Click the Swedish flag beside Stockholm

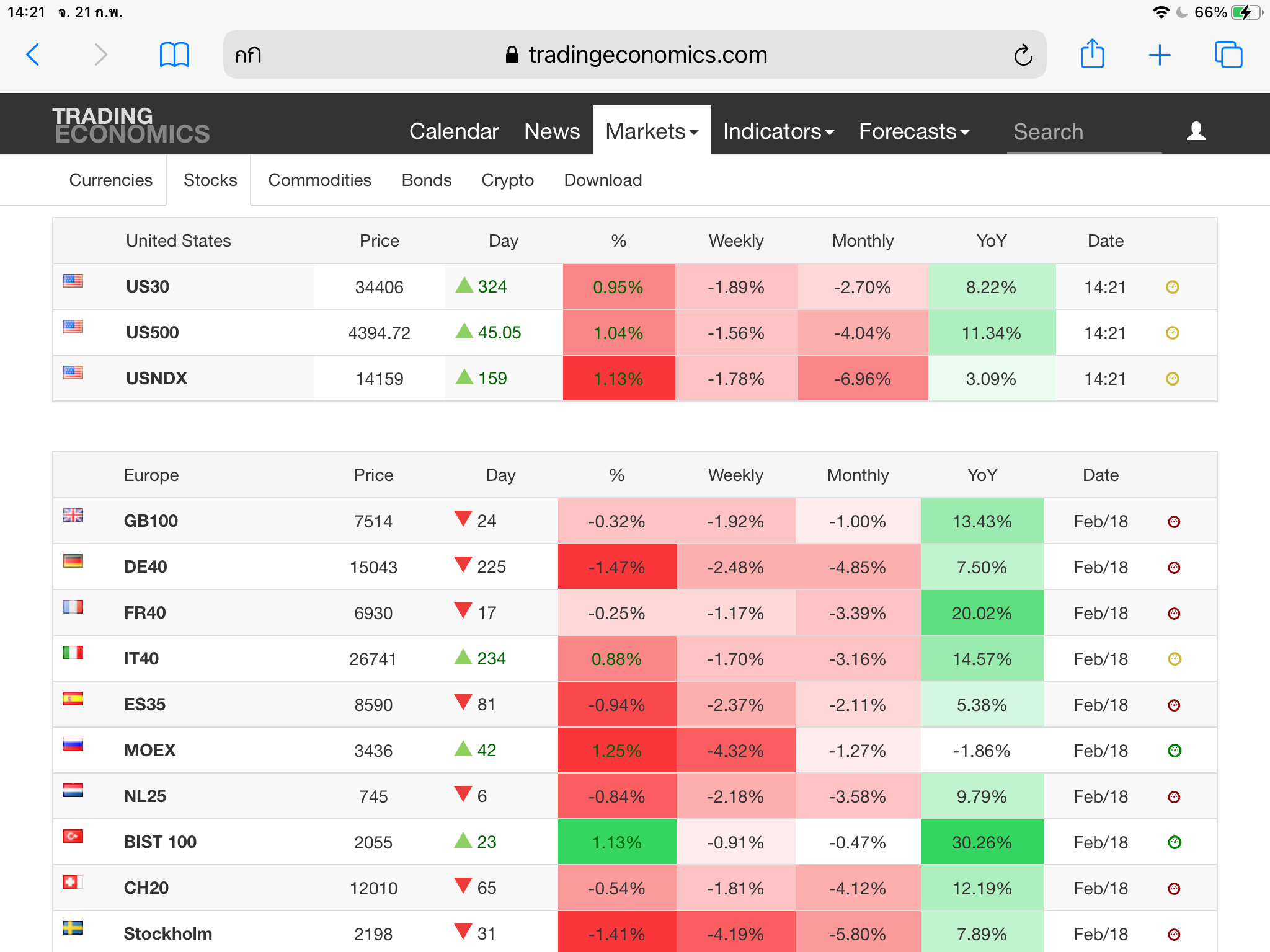click(x=73, y=928)
